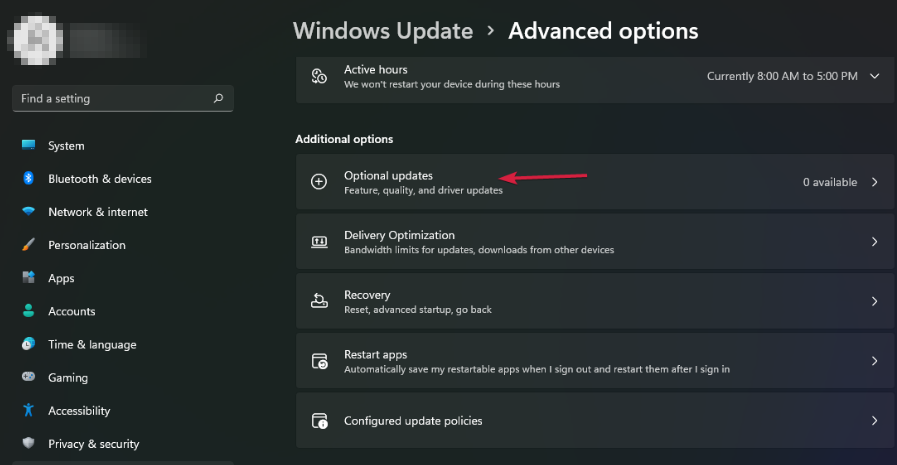This screenshot has width=897, height=465.
Task: Go back to Windows Update breadcrumb
Action: click(382, 31)
